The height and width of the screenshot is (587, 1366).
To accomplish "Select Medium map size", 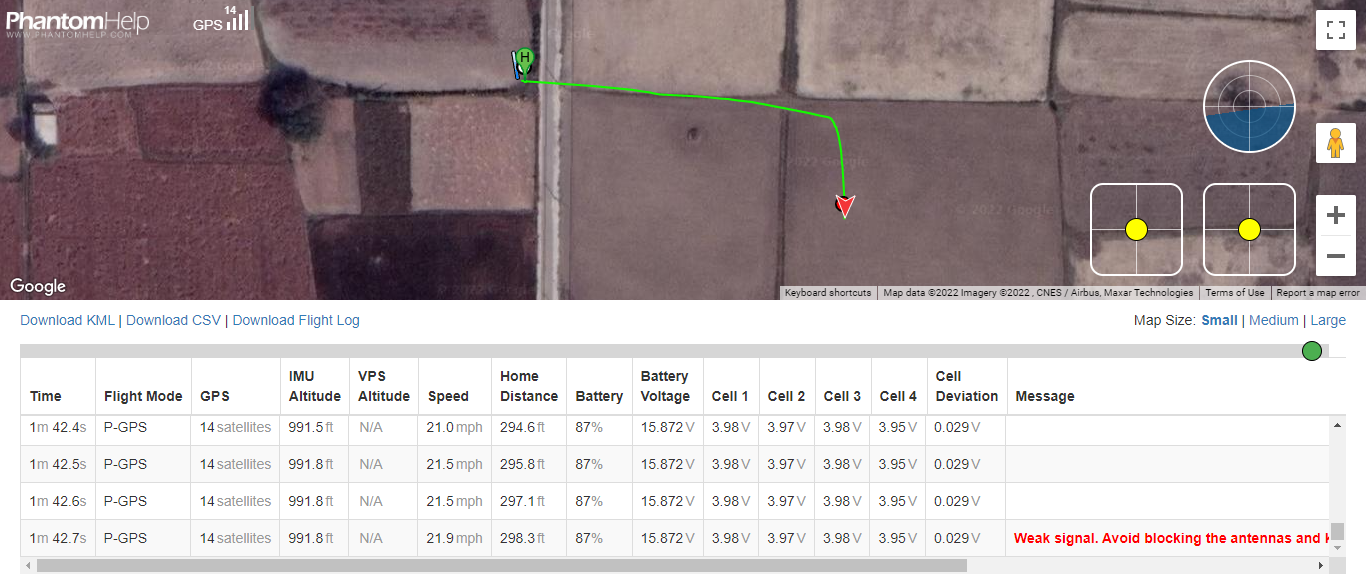I will tap(1273, 320).
